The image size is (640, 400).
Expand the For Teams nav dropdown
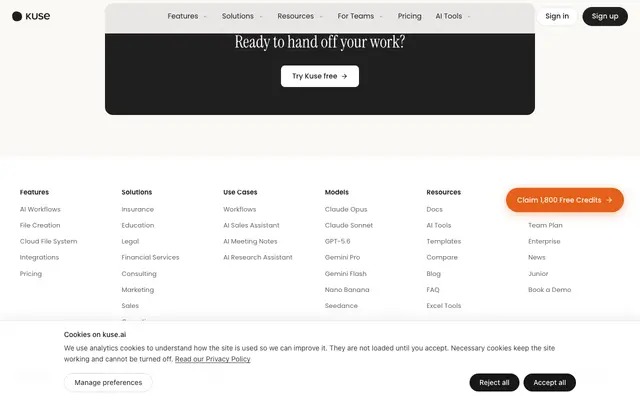point(360,16)
